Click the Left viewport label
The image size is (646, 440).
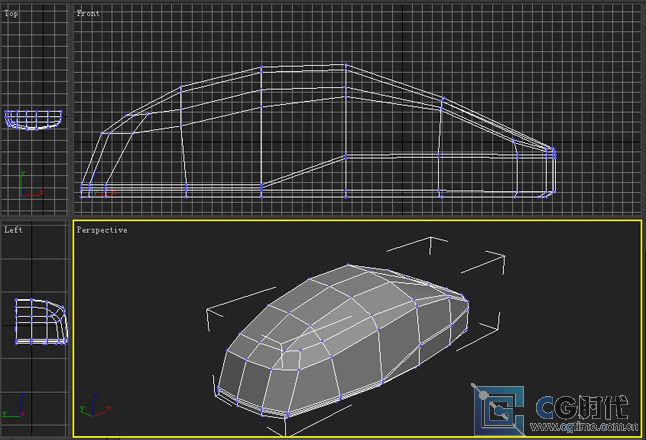click(13, 230)
